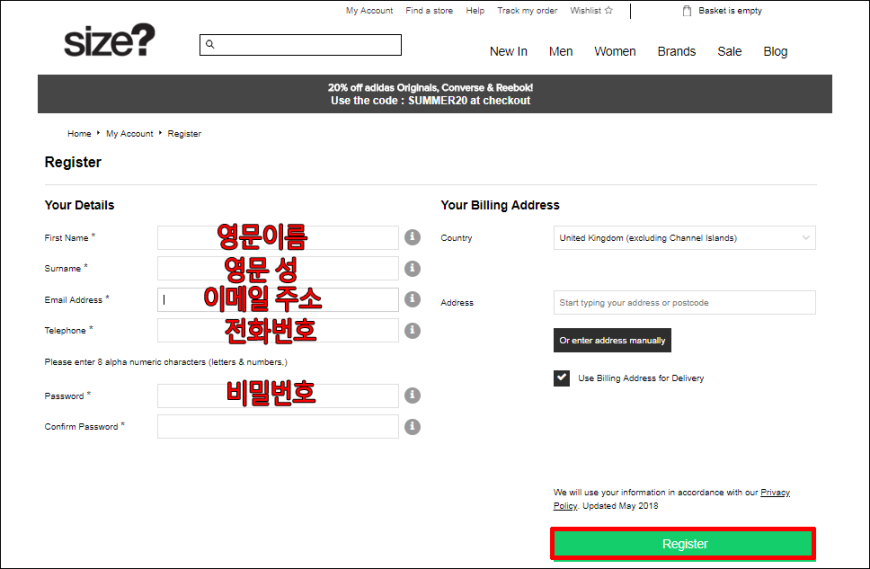The image size is (870, 569).
Task: Click the size? logo
Action: tap(109, 40)
